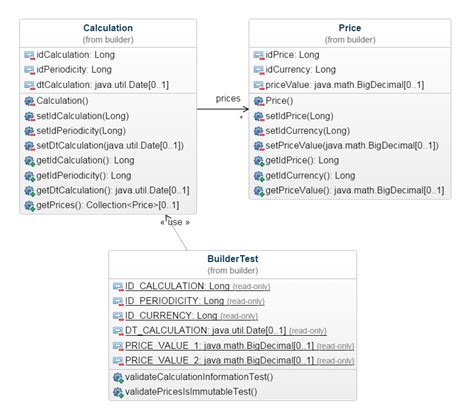Click the multiplicity asterisk near Price class
474x418 pixels.
(241, 118)
